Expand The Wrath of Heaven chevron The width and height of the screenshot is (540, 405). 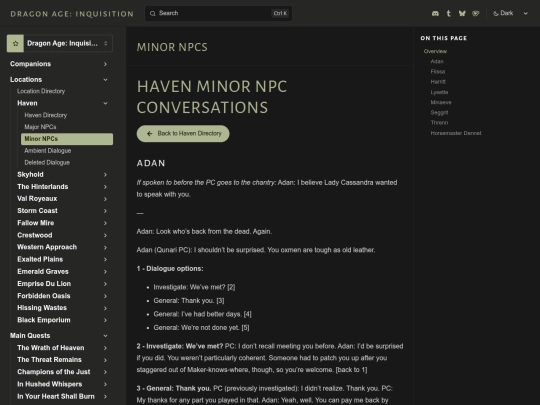point(105,348)
